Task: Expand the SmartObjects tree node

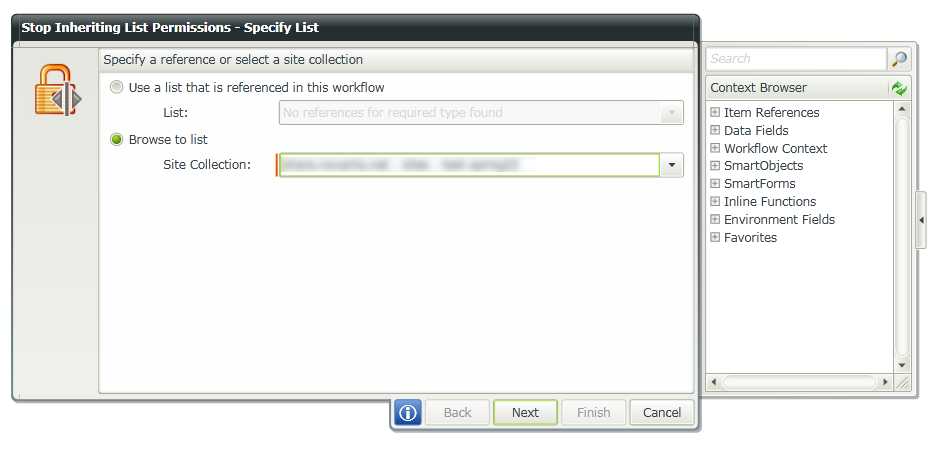Action: (x=715, y=166)
